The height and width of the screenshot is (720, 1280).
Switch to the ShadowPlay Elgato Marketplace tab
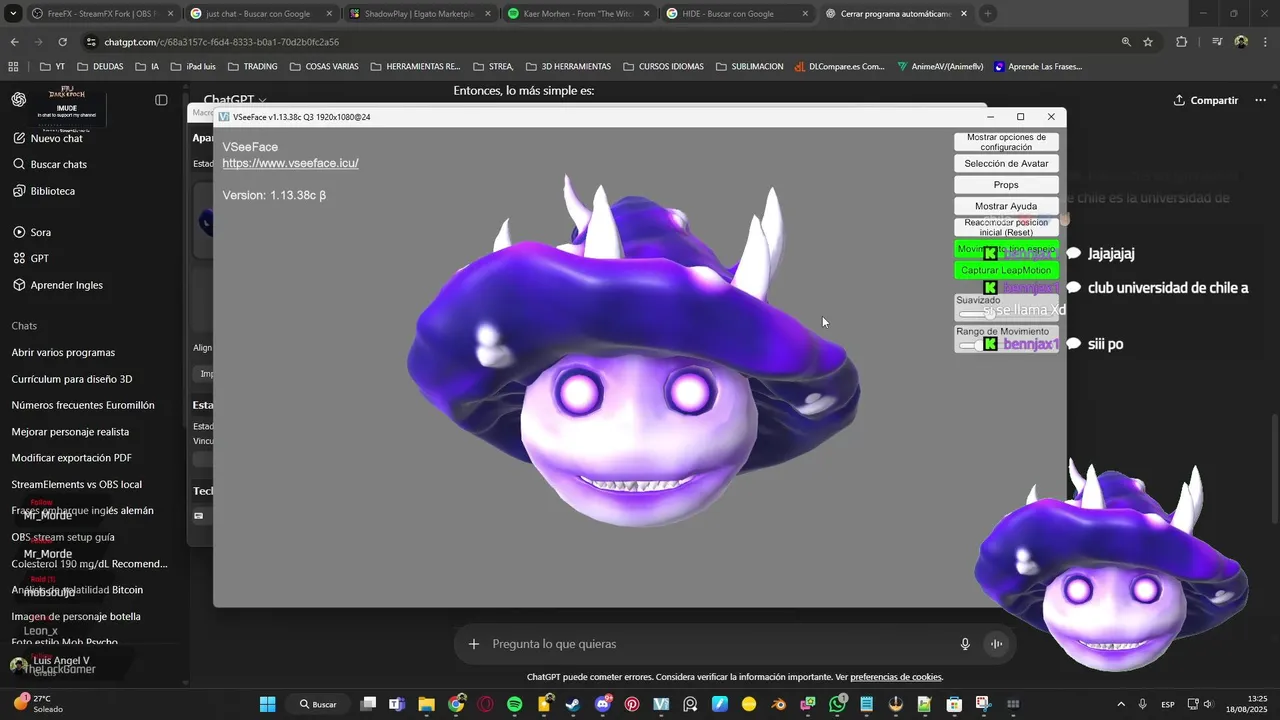(x=420, y=14)
